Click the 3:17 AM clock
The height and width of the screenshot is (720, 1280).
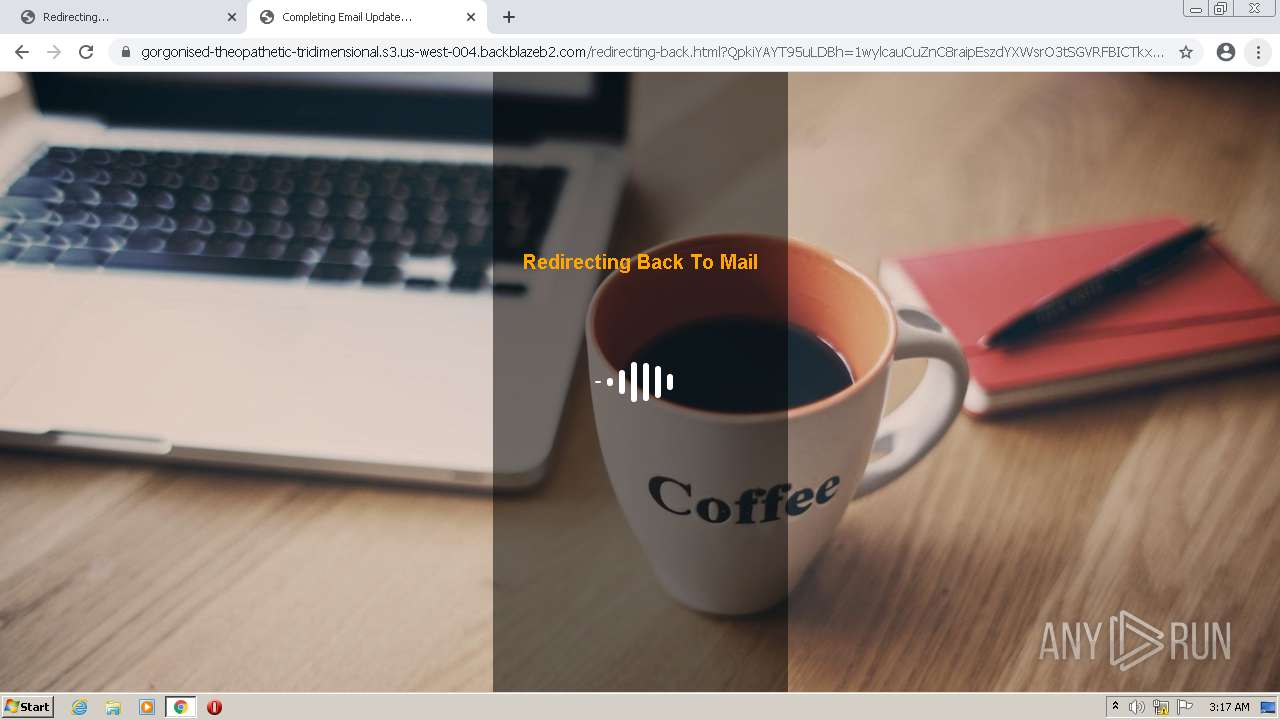tap(1229, 707)
